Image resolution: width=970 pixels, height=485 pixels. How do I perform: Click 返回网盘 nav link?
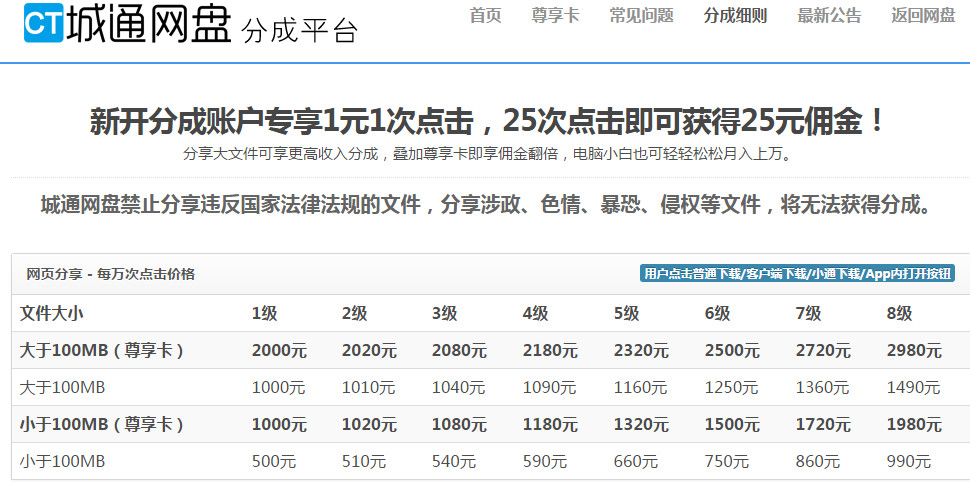[923, 15]
